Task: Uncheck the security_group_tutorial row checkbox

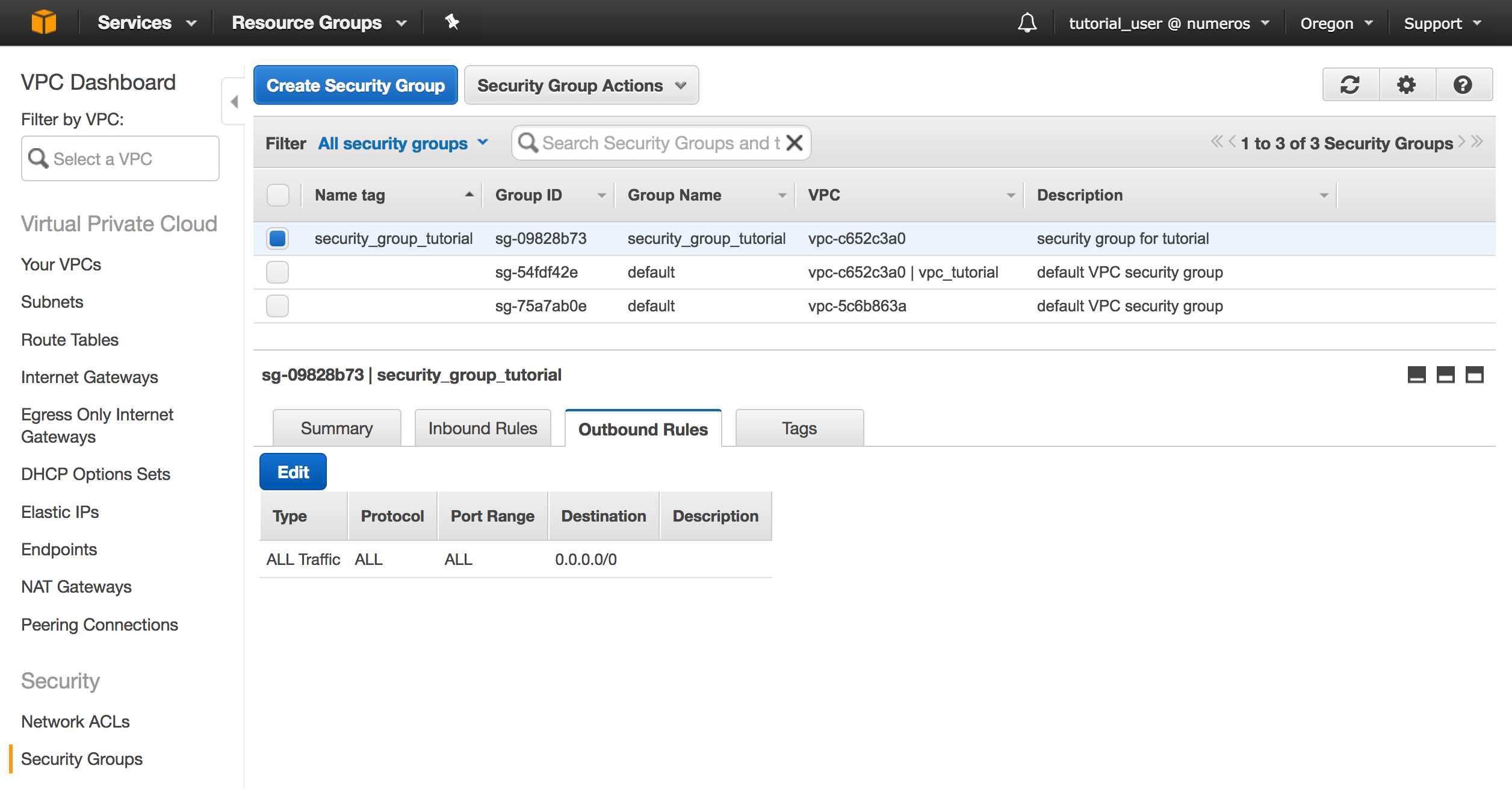Action: 277,239
